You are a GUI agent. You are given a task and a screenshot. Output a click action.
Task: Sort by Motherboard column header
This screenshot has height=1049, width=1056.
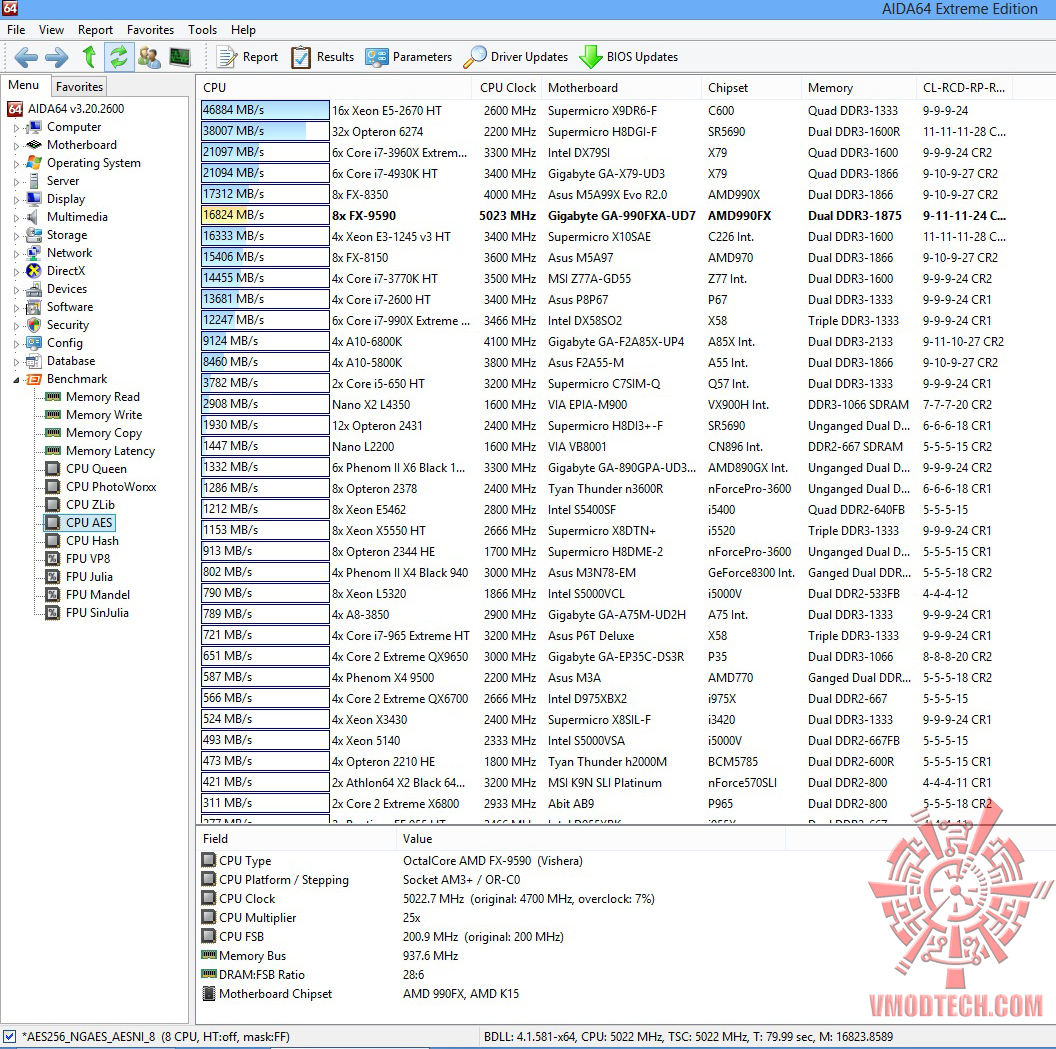tap(621, 88)
